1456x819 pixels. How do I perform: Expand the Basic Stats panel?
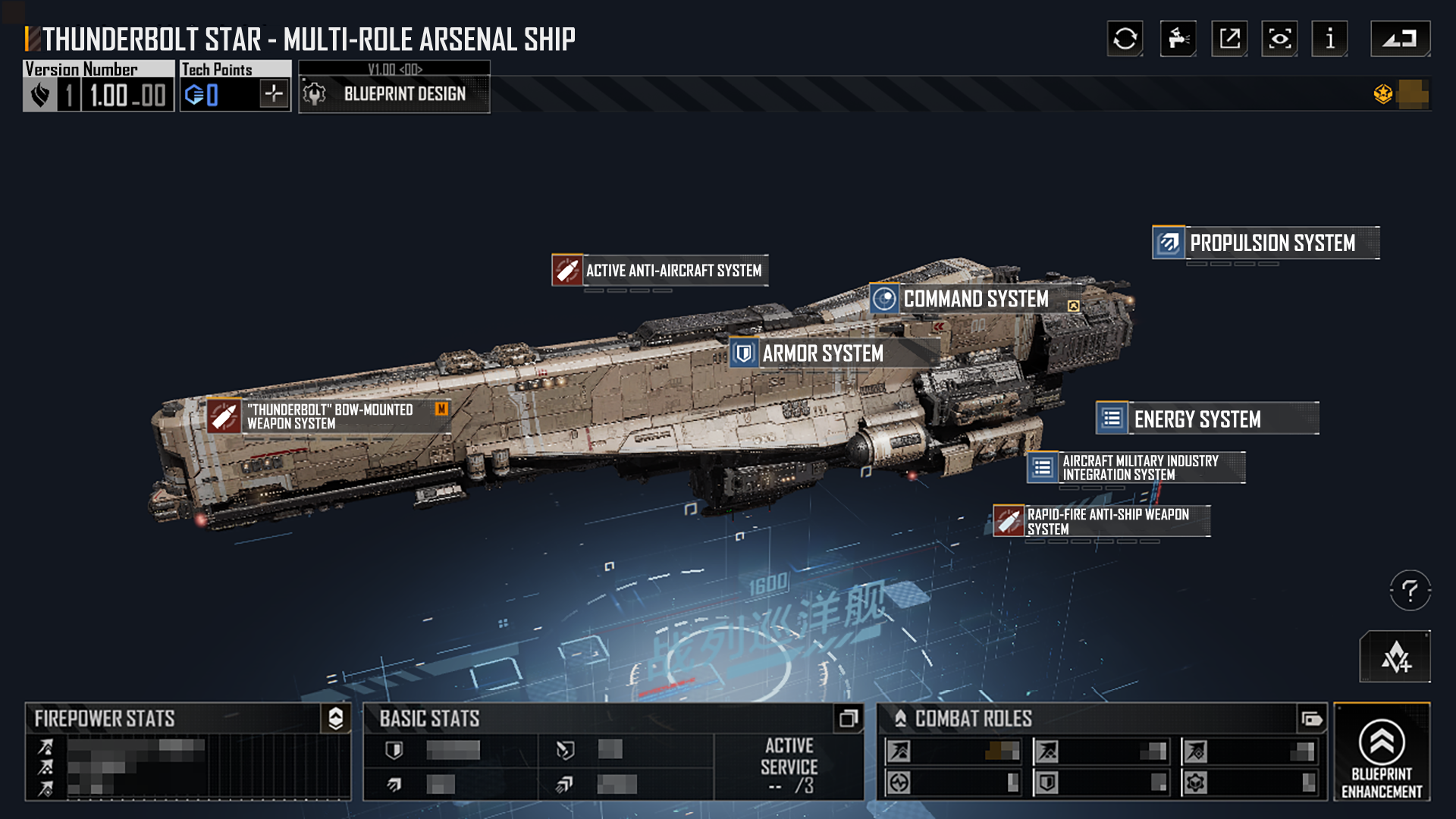848,718
